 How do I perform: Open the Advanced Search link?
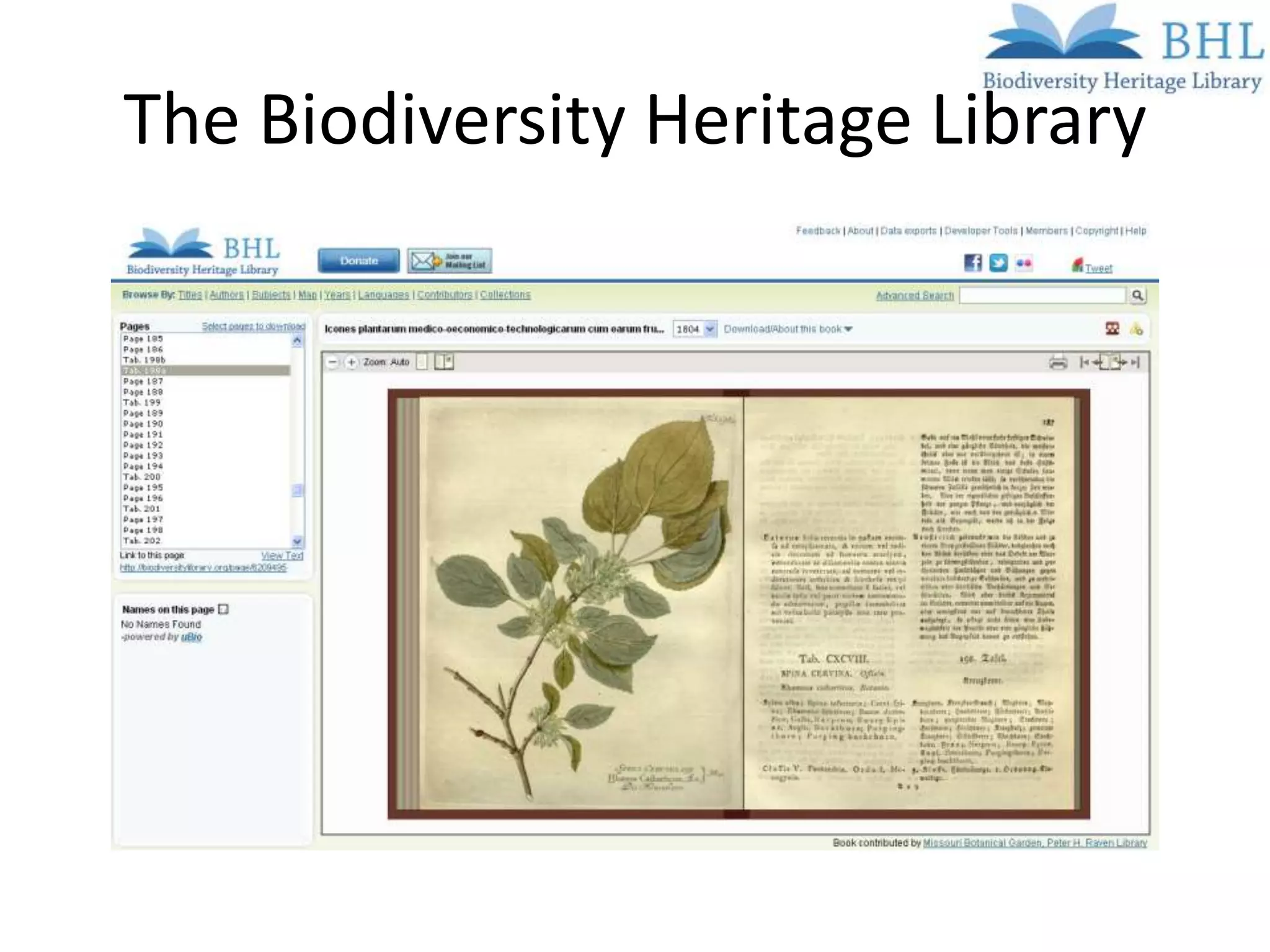tap(915, 296)
